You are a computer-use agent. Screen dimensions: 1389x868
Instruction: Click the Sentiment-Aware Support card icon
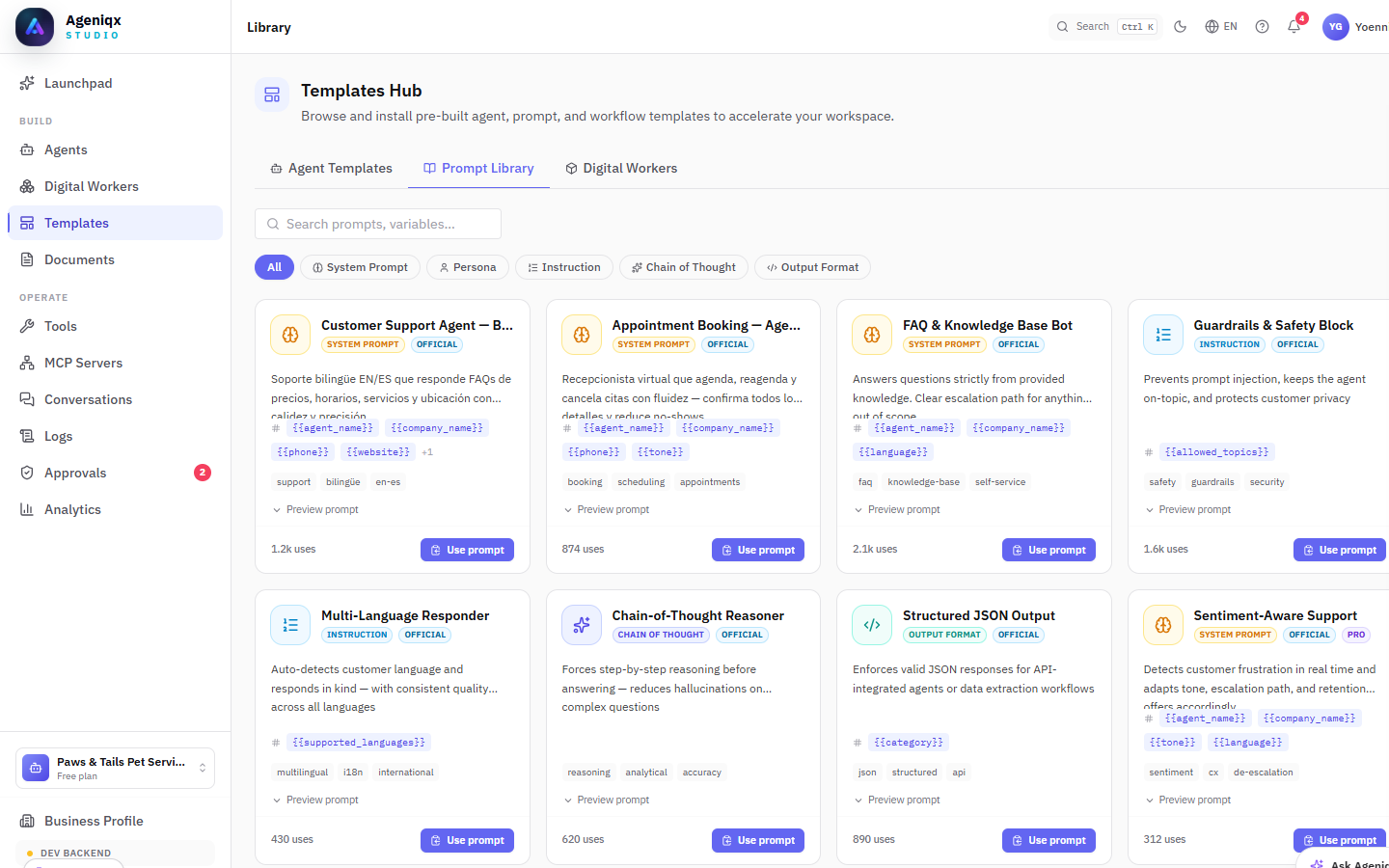click(x=1163, y=625)
